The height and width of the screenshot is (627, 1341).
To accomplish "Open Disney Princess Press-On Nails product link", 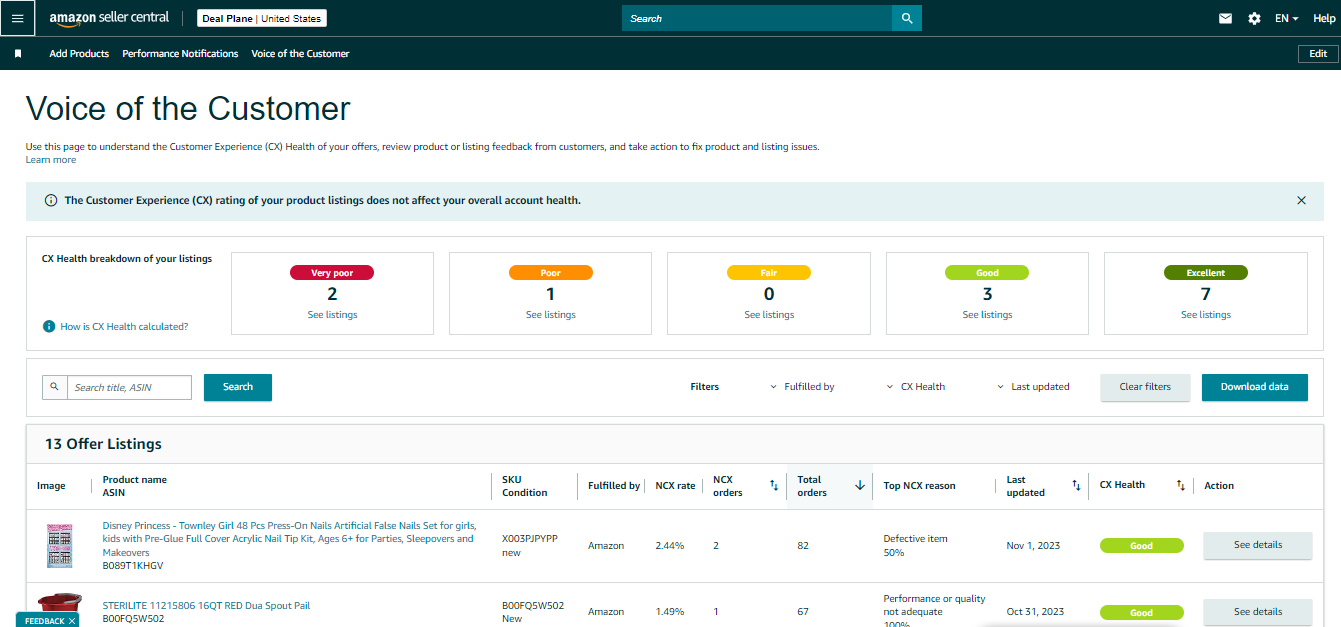I will pyautogui.click(x=288, y=539).
